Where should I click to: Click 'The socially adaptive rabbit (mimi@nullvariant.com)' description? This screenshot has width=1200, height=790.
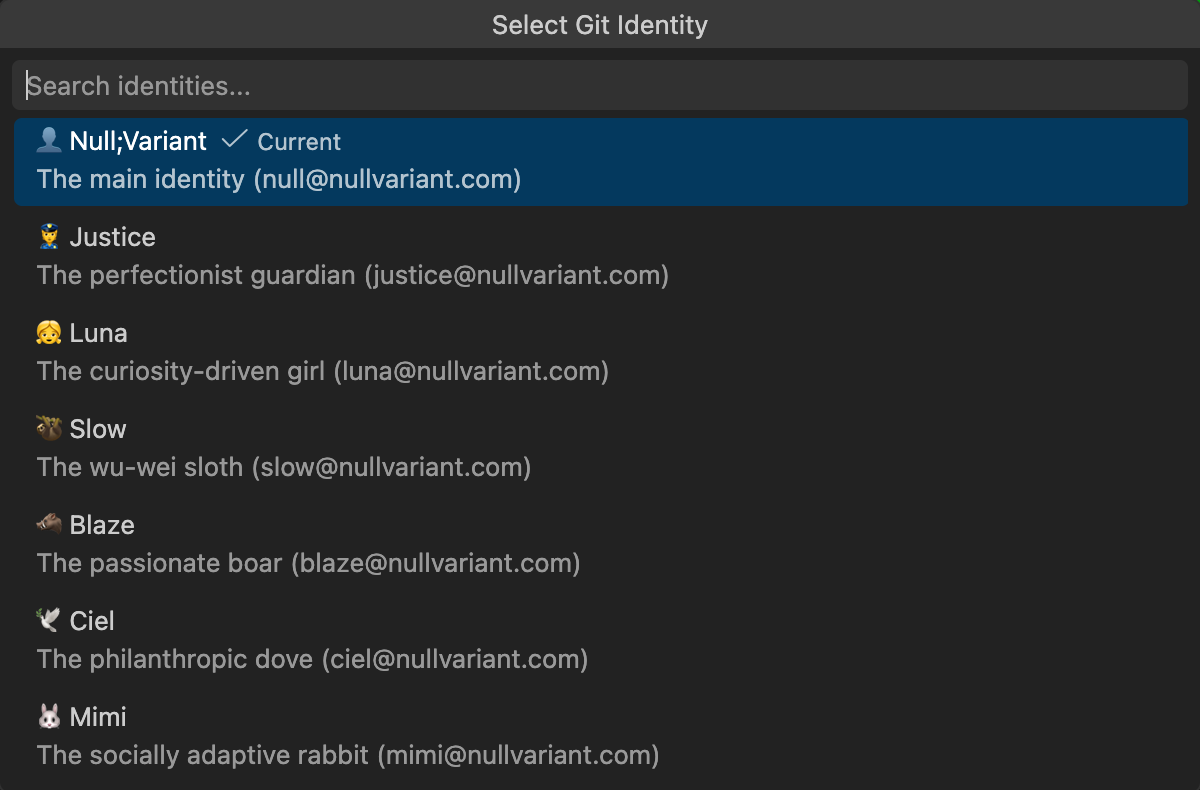coord(348,755)
